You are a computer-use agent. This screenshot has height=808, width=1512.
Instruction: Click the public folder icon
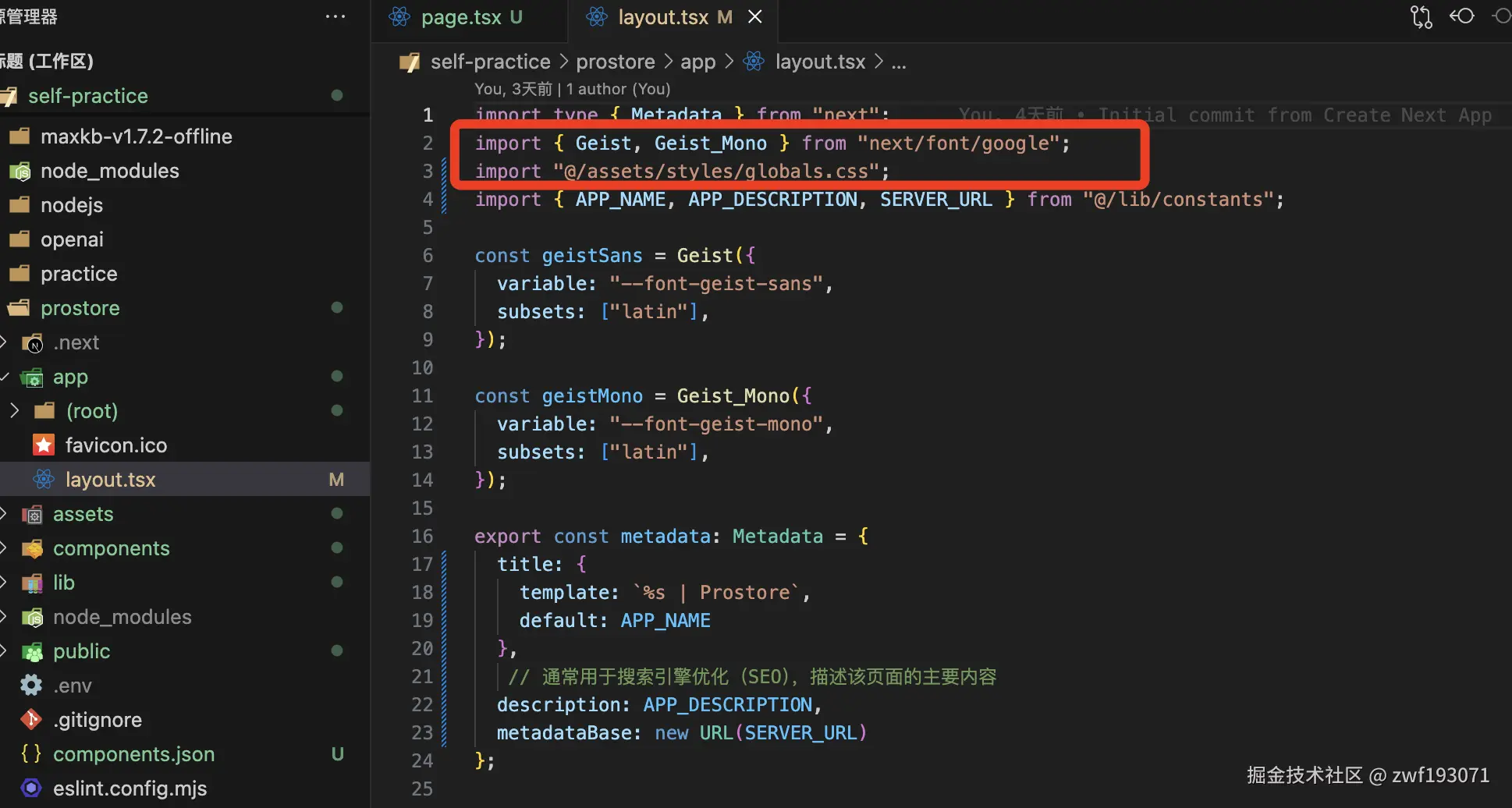click(x=33, y=652)
